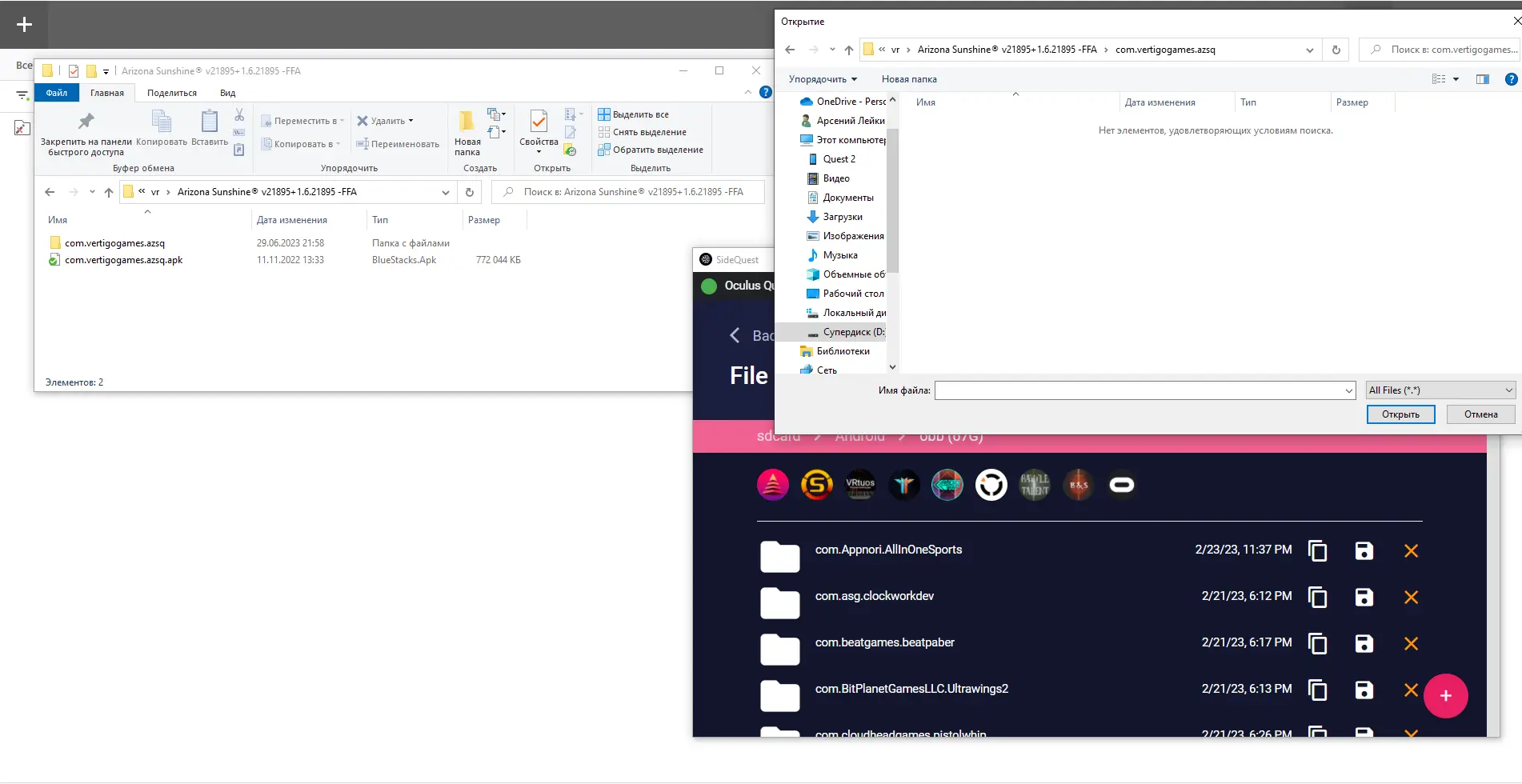Select OneDrive in the navigation tree

coord(843,102)
